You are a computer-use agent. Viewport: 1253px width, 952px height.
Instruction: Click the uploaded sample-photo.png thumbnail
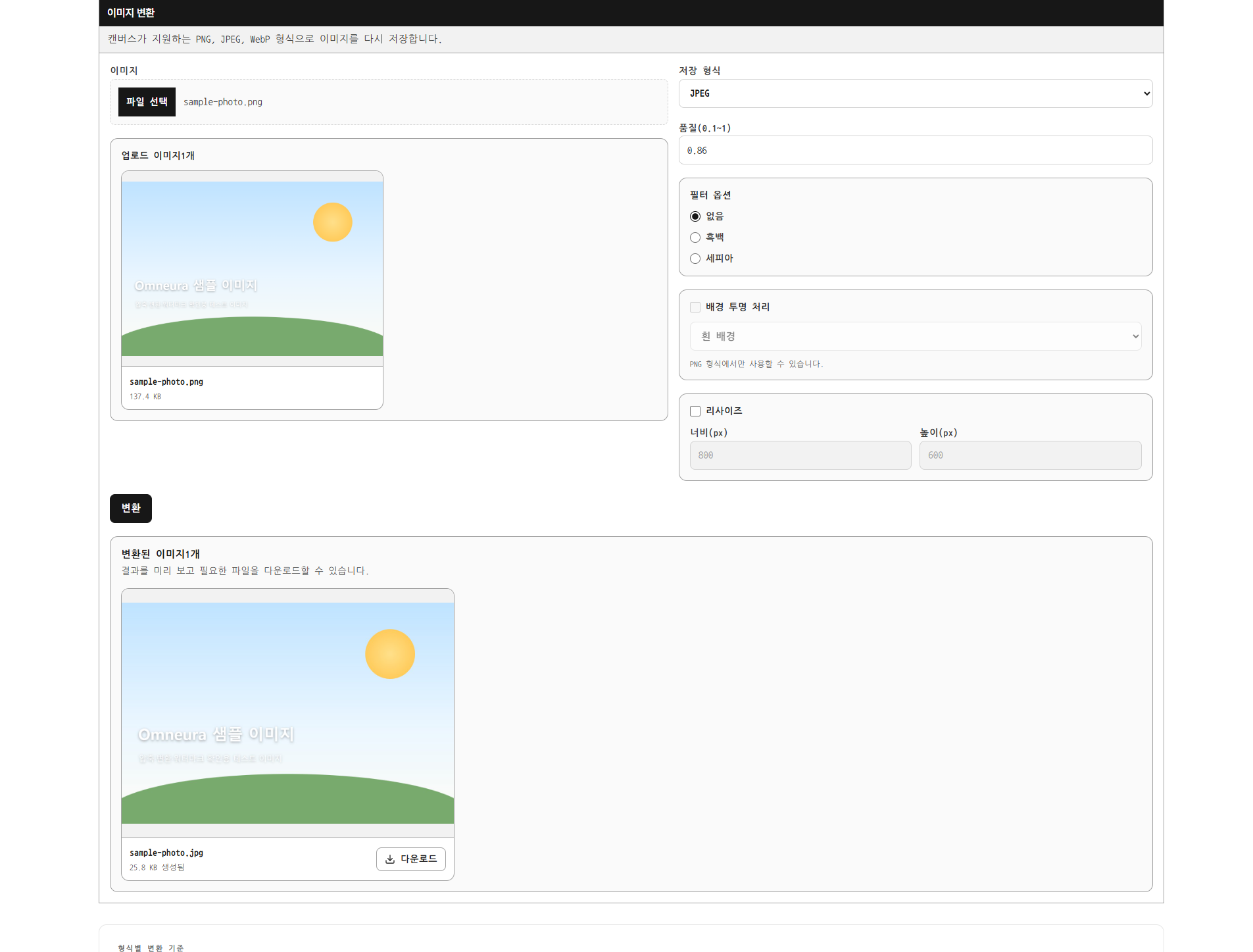click(x=252, y=268)
